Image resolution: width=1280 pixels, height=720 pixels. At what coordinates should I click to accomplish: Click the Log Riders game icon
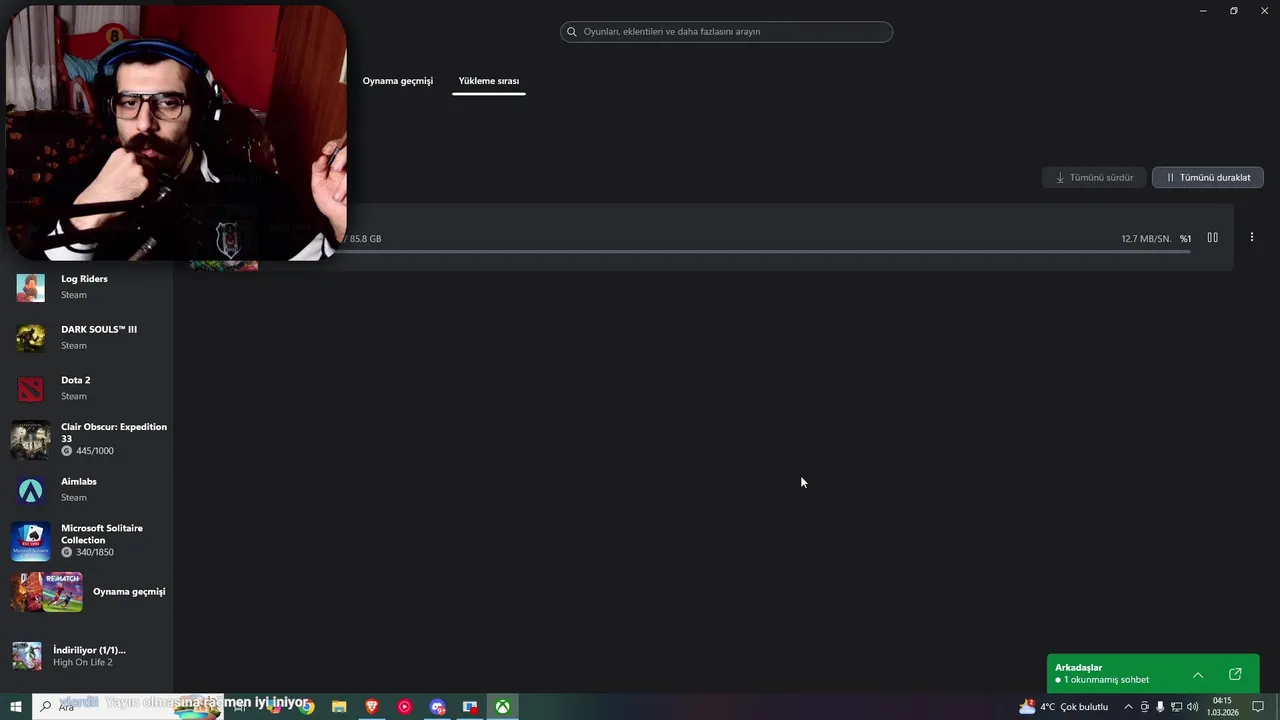click(30, 287)
